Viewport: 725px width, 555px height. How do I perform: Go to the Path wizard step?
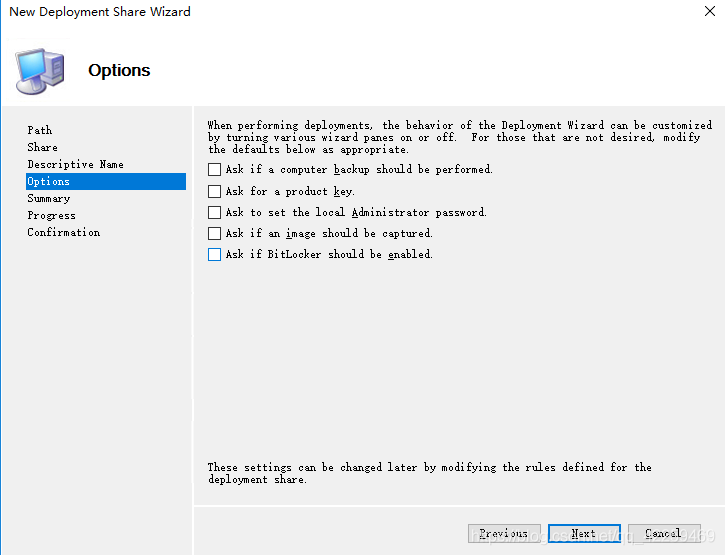[40, 130]
